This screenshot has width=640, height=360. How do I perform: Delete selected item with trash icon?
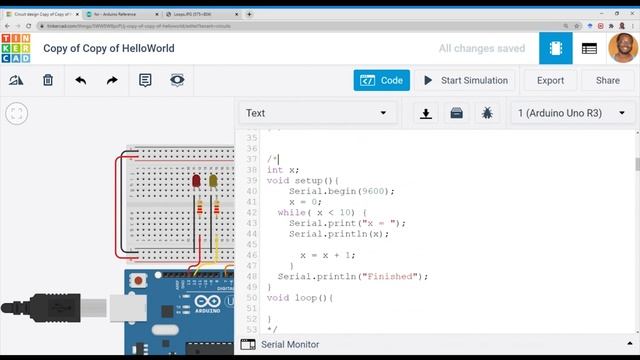coord(48,80)
